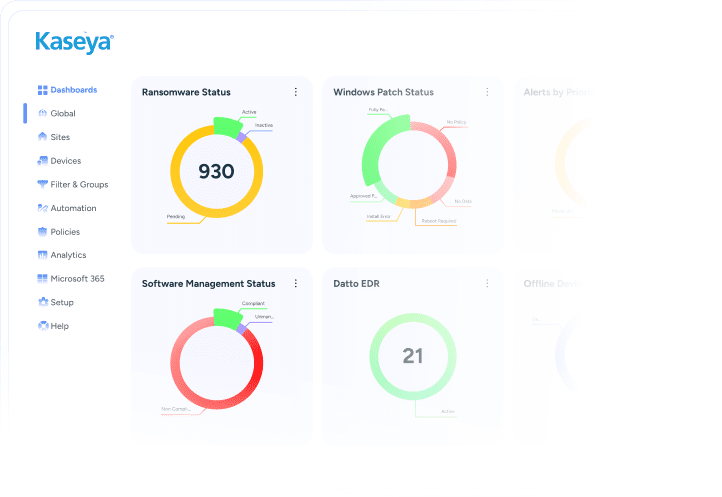This screenshot has height=497, width=722.
Task: Click the Kaseya logo
Action: point(74,41)
